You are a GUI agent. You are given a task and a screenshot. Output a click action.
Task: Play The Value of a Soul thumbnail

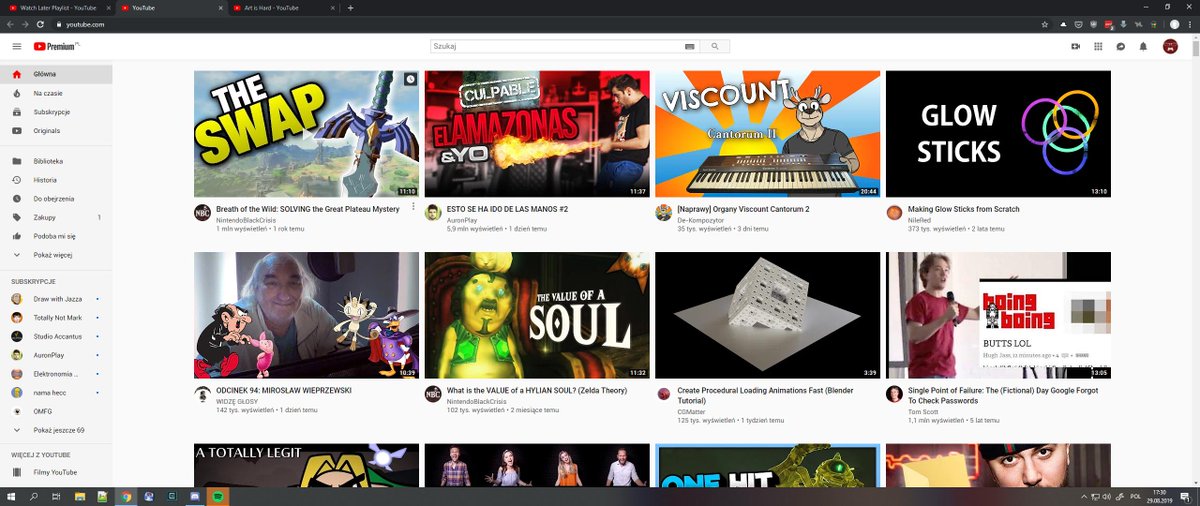click(x=537, y=315)
